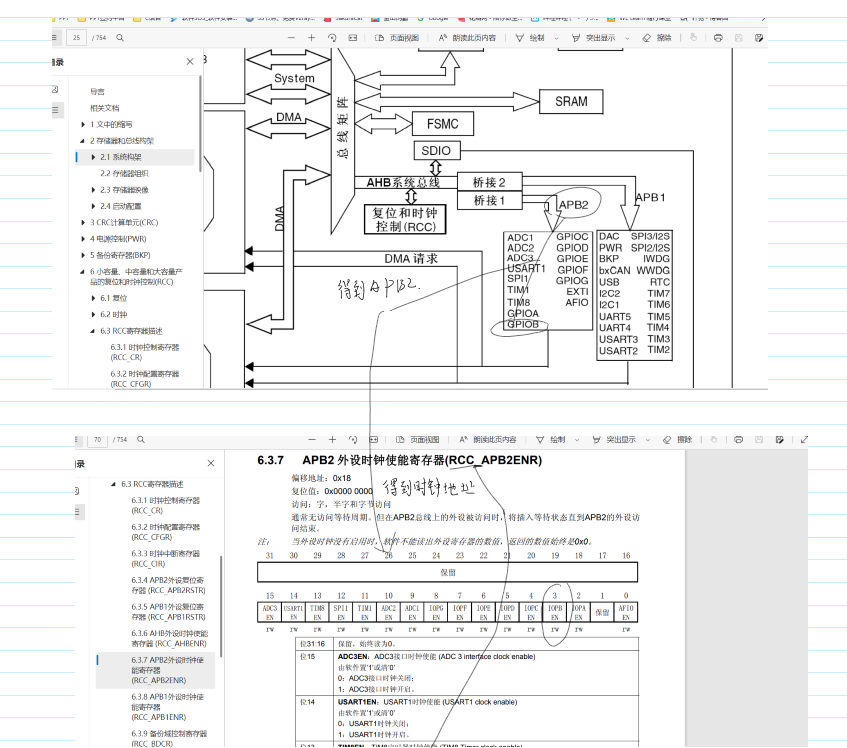Click the print icon in the page 25 viewer toolbar
Screen dimensions: 847x748
[718, 38]
